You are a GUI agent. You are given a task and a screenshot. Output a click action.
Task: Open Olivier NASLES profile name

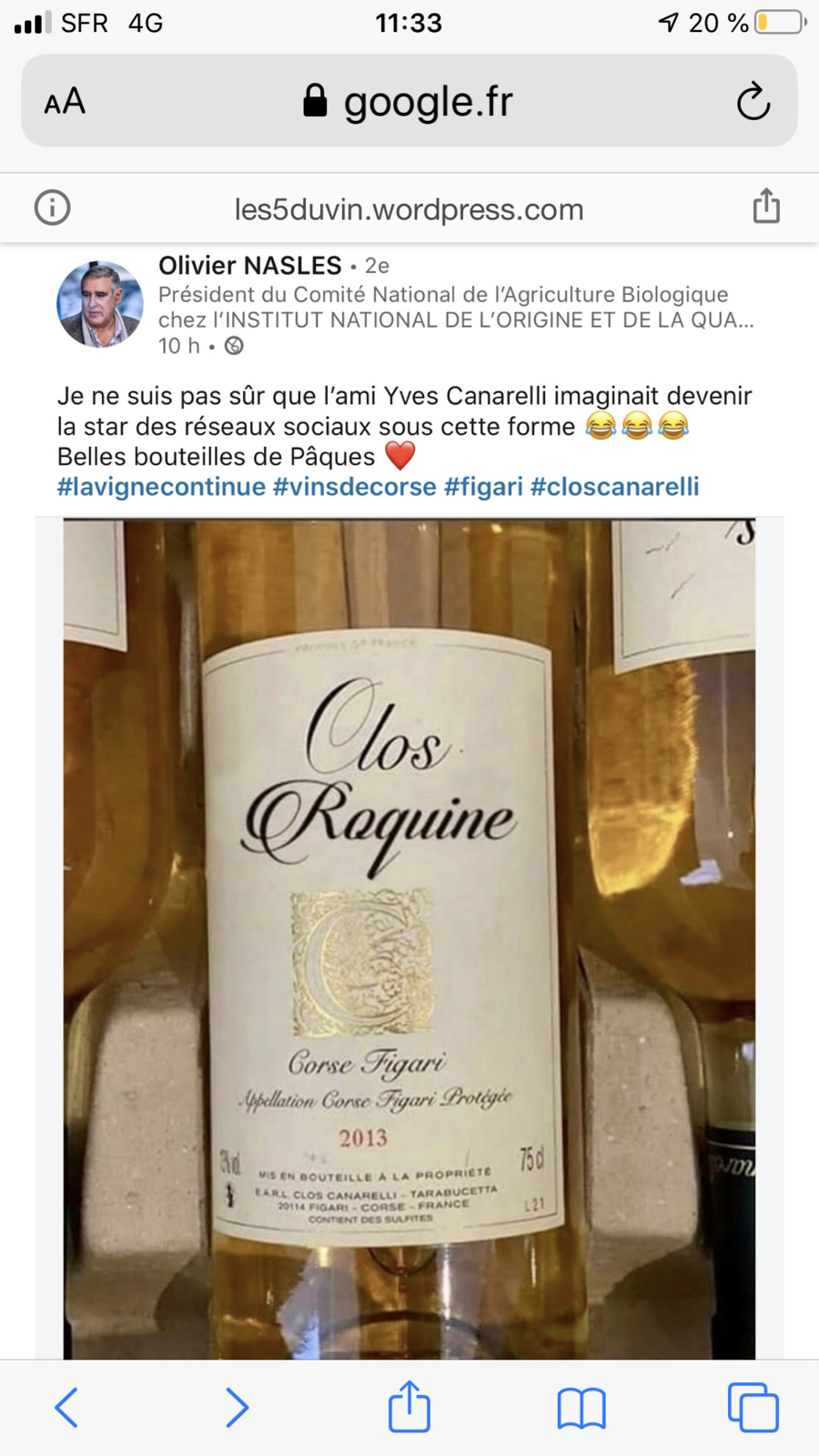pos(250,266)
